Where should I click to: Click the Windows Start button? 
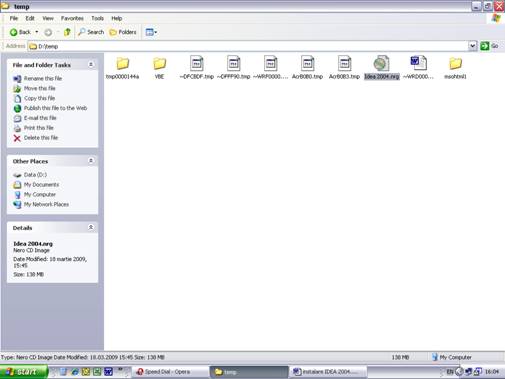click(24, 372)
